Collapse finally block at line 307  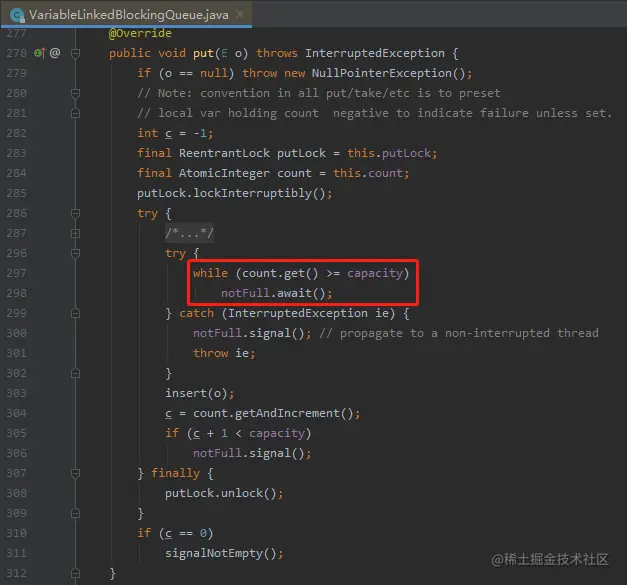[75, 473]
